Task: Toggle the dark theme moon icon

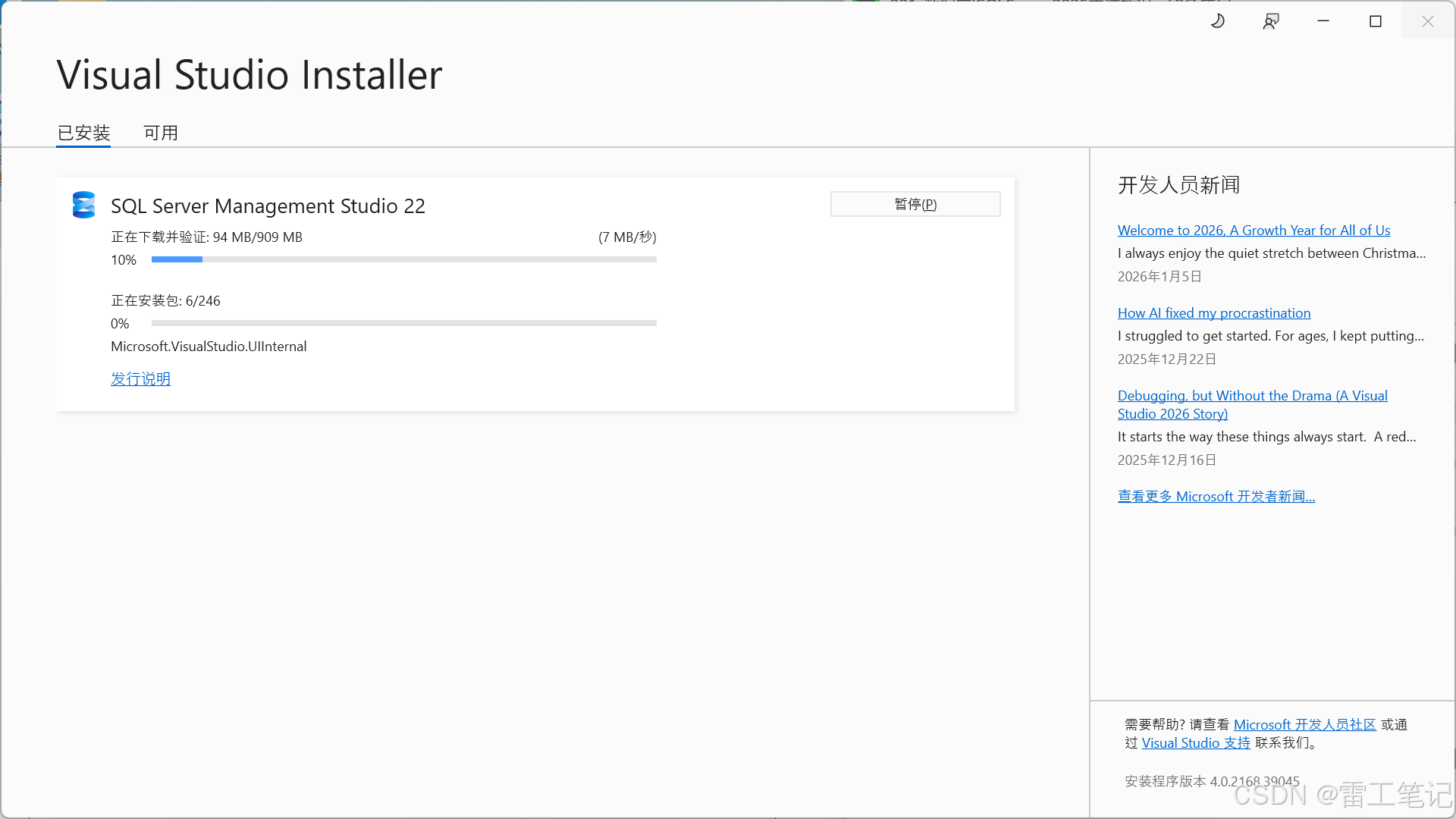Action: 1218,21
